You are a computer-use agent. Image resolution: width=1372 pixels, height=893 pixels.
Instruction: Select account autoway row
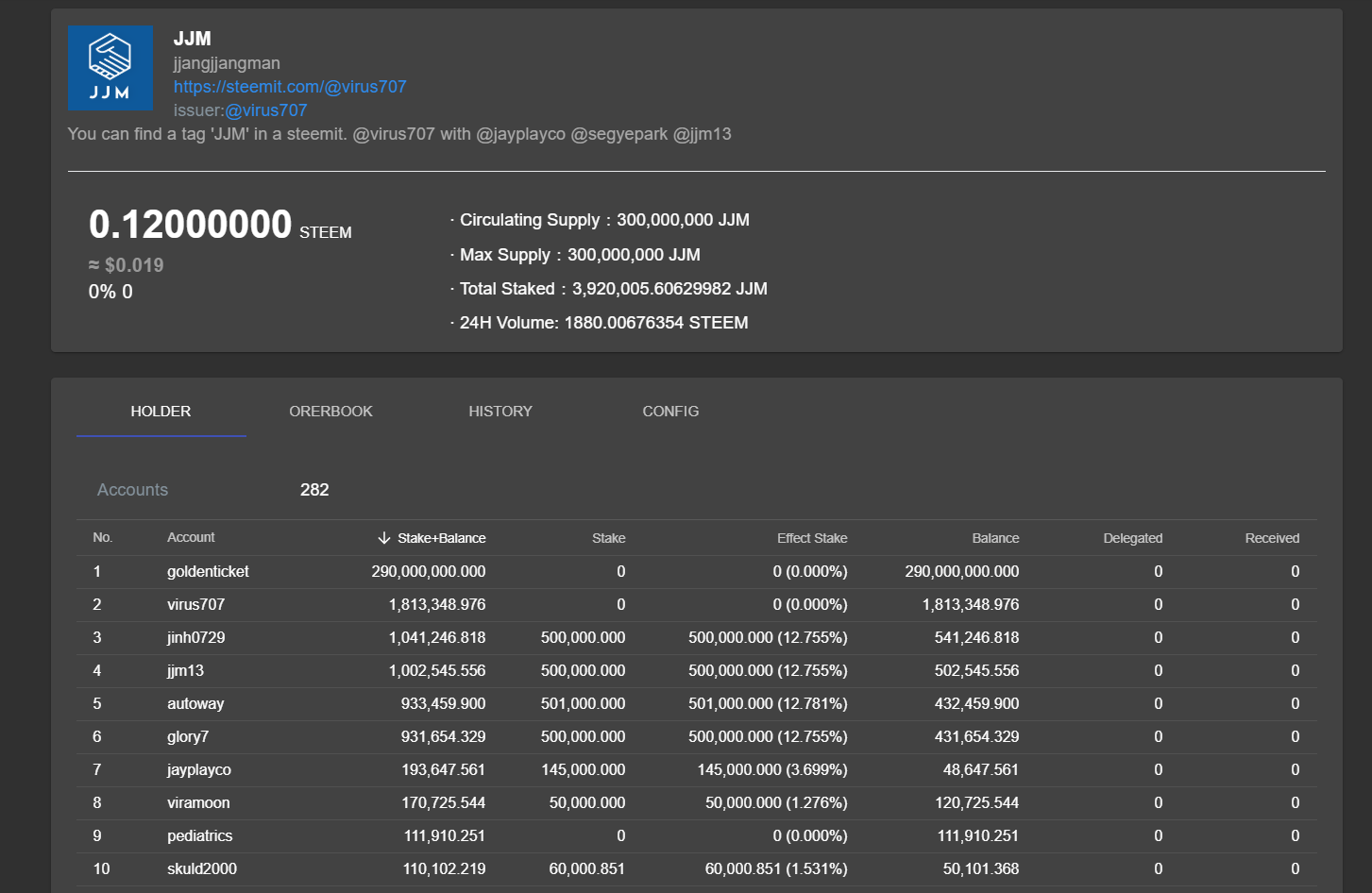pyautogui.click(x=697, y=704)
